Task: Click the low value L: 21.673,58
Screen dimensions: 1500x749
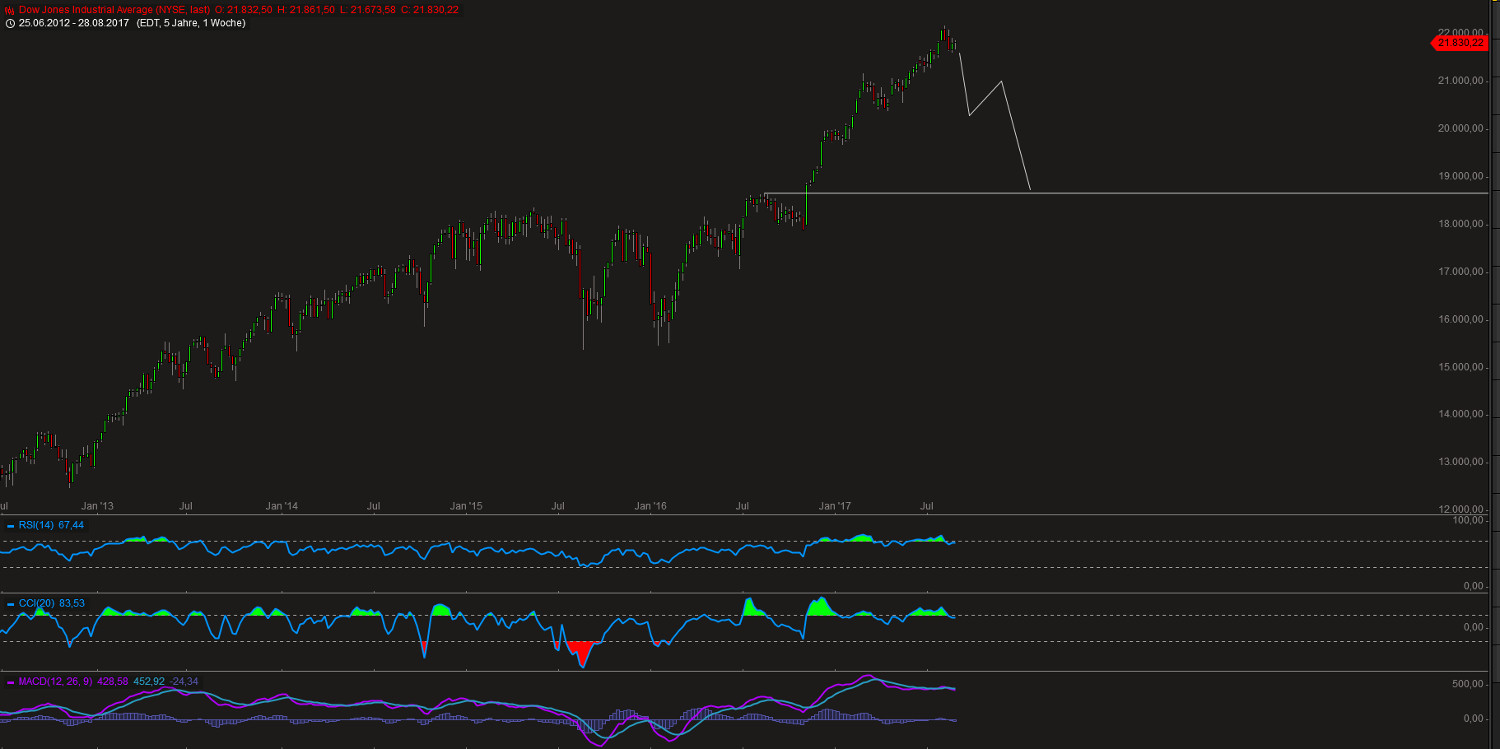Action: (x=367, y=9)
